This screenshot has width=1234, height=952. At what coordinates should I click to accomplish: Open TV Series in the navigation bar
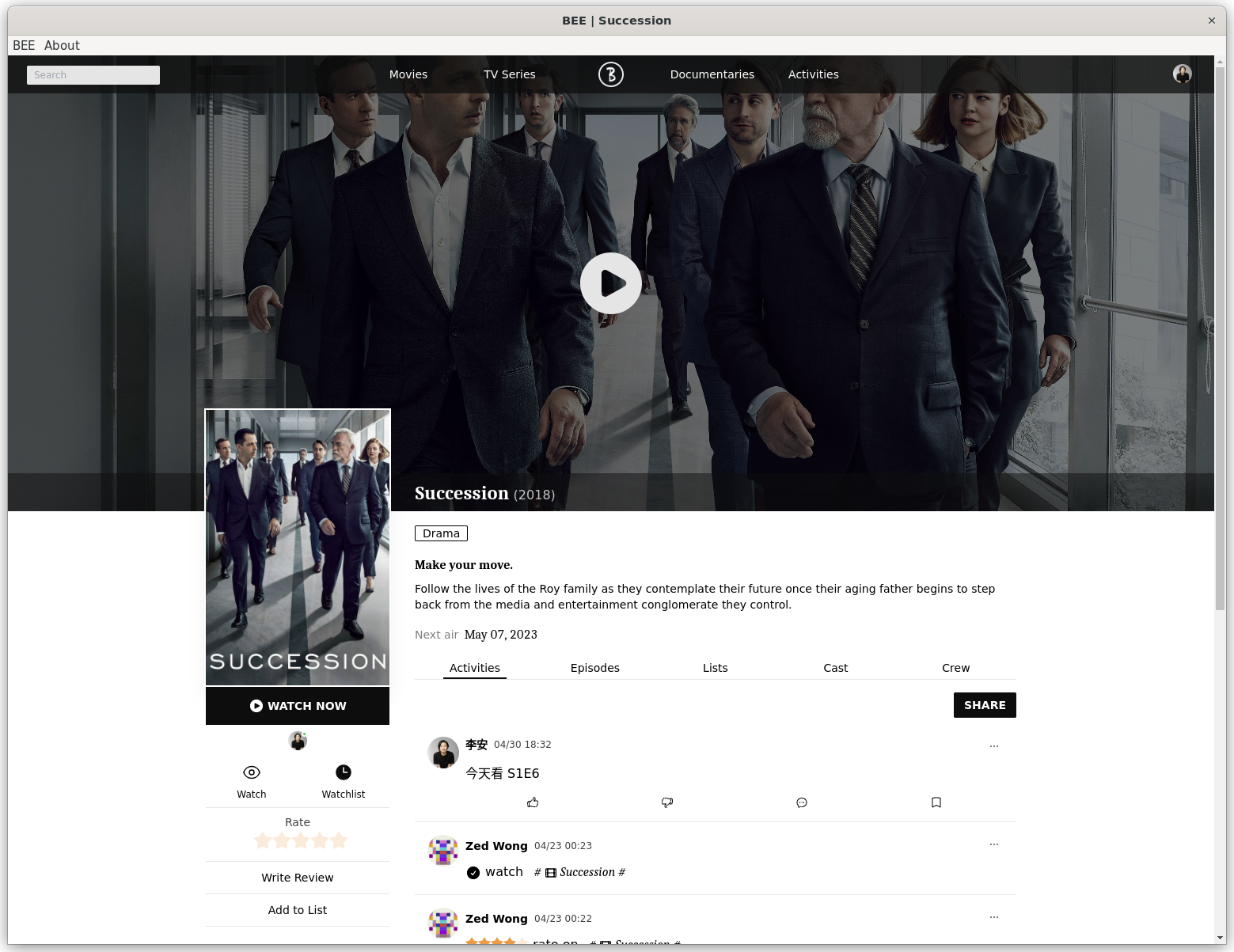[x=510, y=74]
